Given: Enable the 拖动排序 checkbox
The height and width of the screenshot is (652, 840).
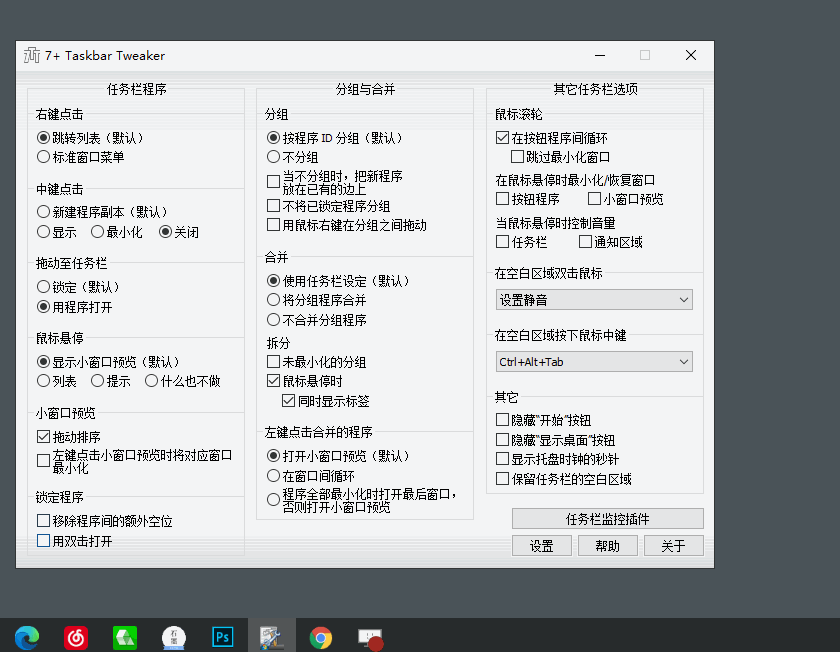Looking at the screenshot, I should [42, 435].
